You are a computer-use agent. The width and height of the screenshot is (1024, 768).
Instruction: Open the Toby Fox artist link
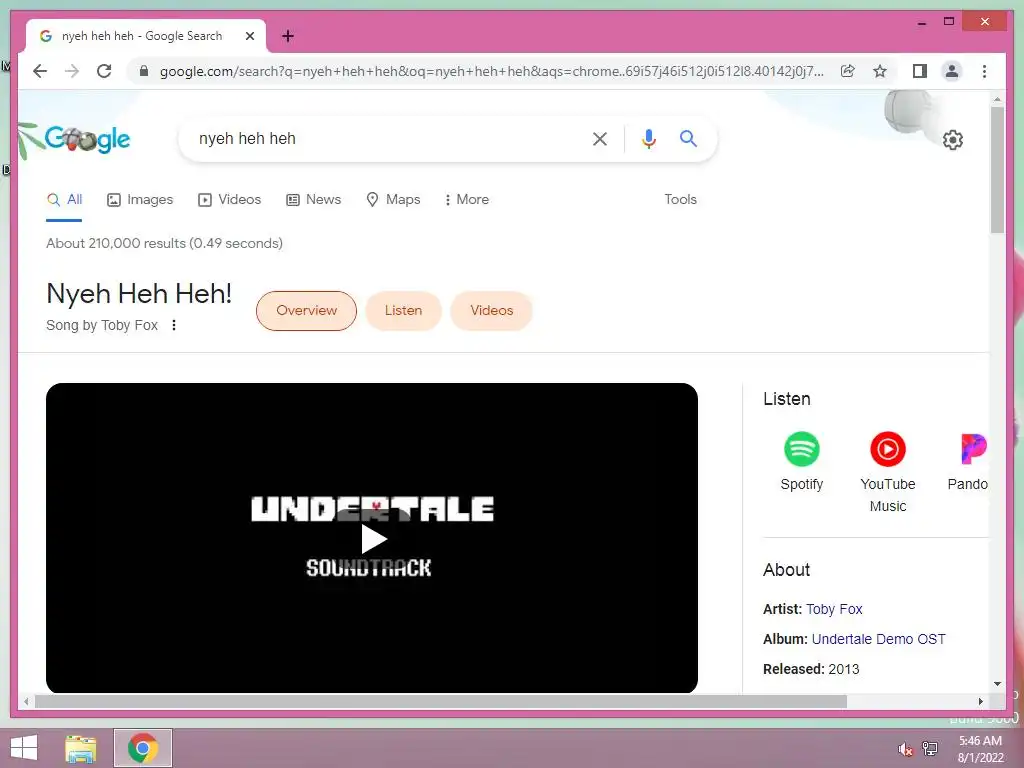tap(834, 609)
